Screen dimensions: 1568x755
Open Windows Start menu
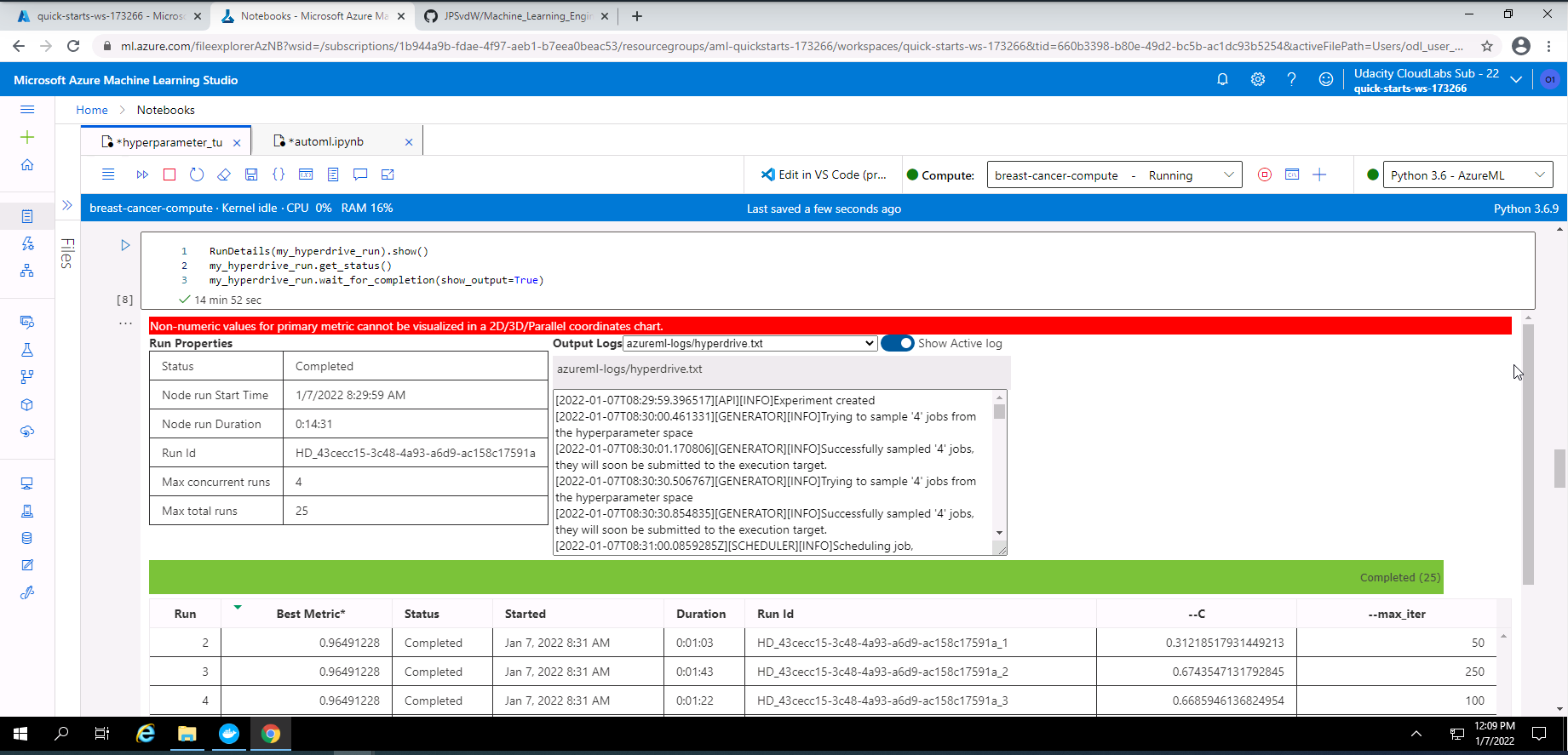[20, 734]
